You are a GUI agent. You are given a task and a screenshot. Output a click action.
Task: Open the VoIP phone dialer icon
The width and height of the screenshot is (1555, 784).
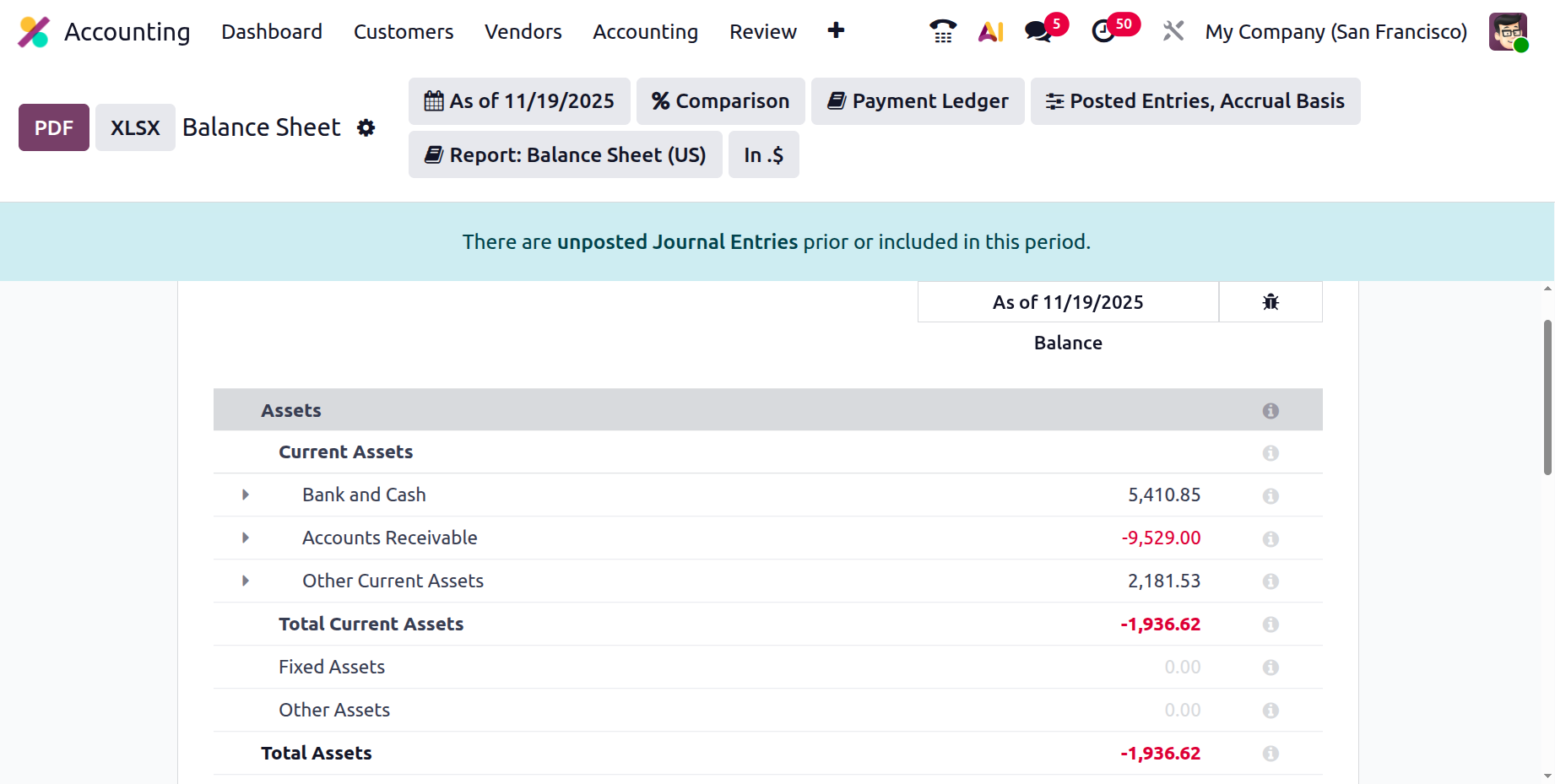point(942,32)
